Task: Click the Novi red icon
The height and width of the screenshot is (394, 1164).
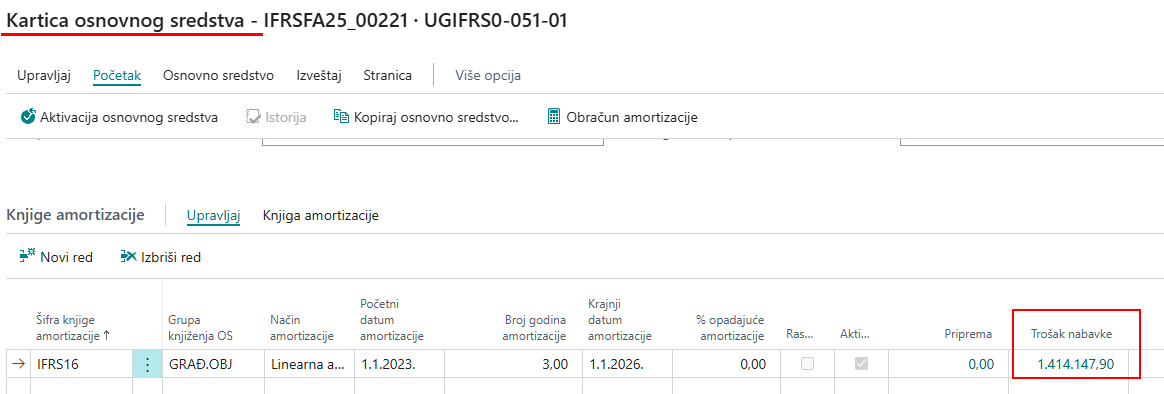Action: 27,257
